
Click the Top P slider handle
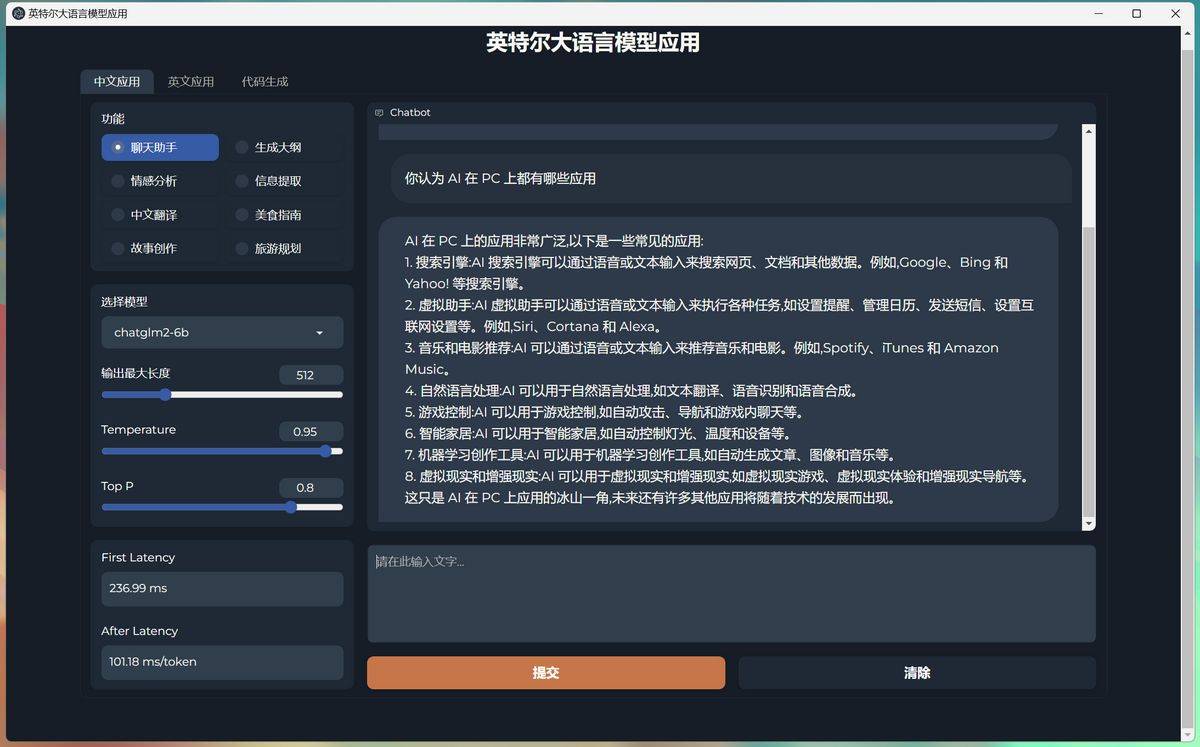click(291, 507)
